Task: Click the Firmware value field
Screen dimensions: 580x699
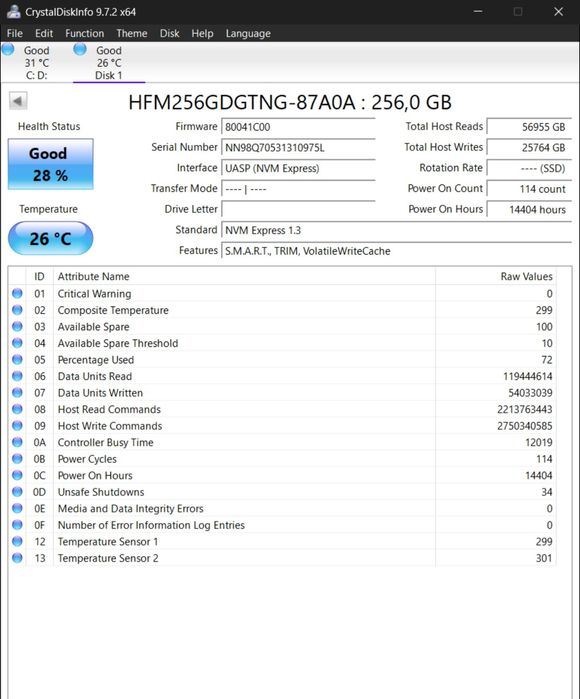Action: (298, 127)
